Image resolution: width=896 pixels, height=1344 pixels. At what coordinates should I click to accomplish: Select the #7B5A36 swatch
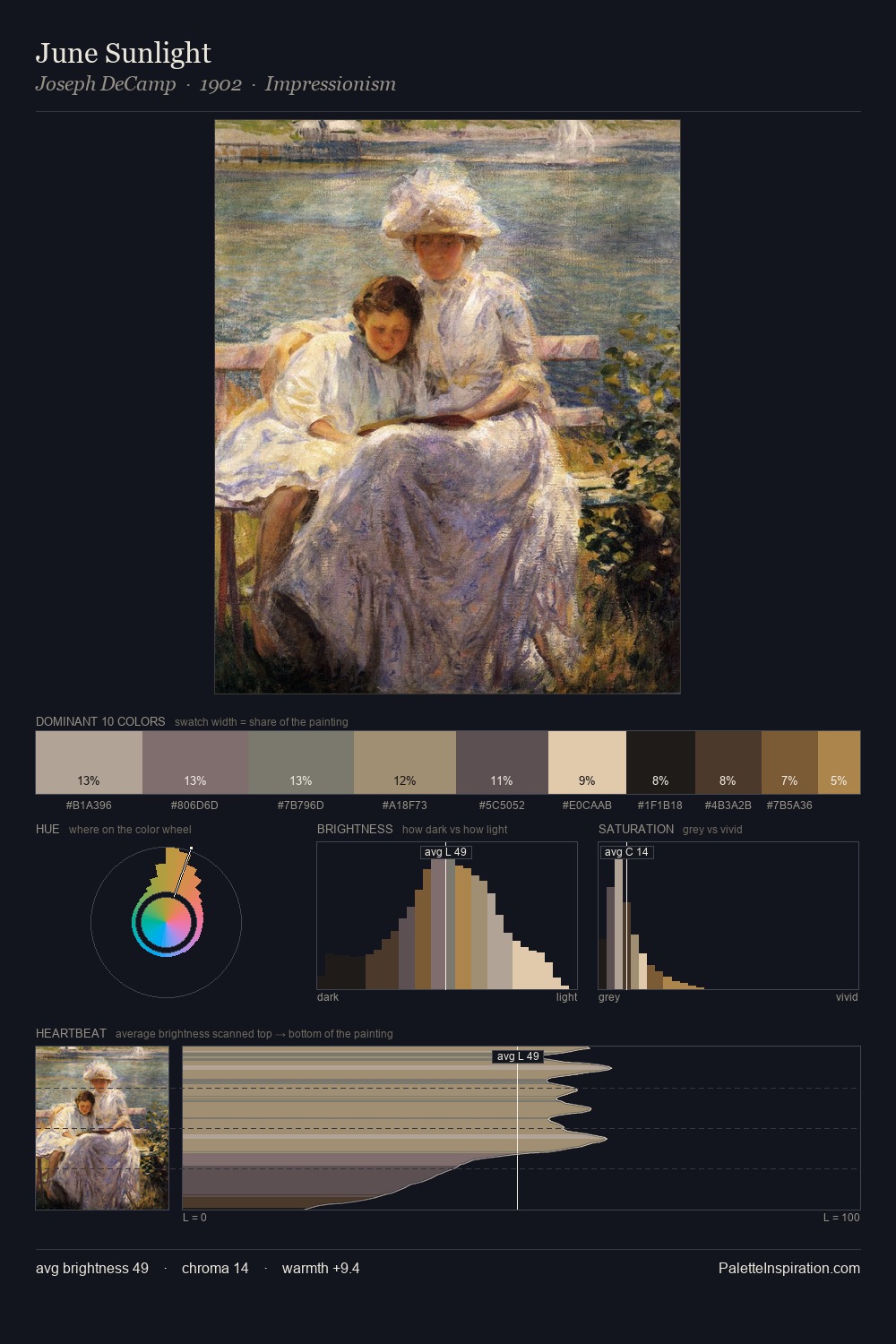tap(789, 762)
